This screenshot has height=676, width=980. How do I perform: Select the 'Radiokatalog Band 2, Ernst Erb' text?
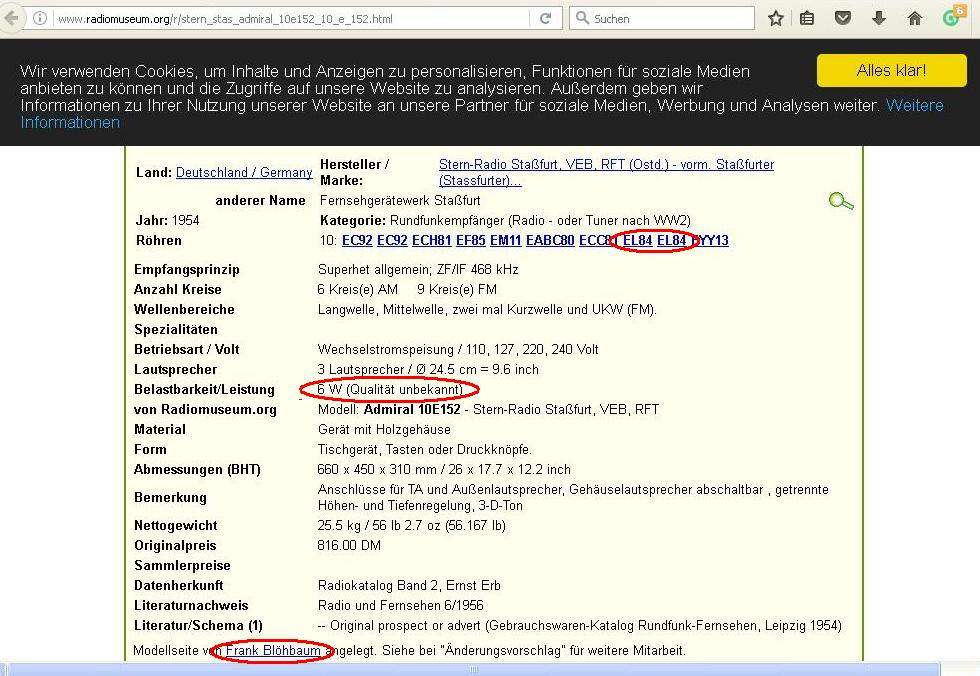point(409,585)
